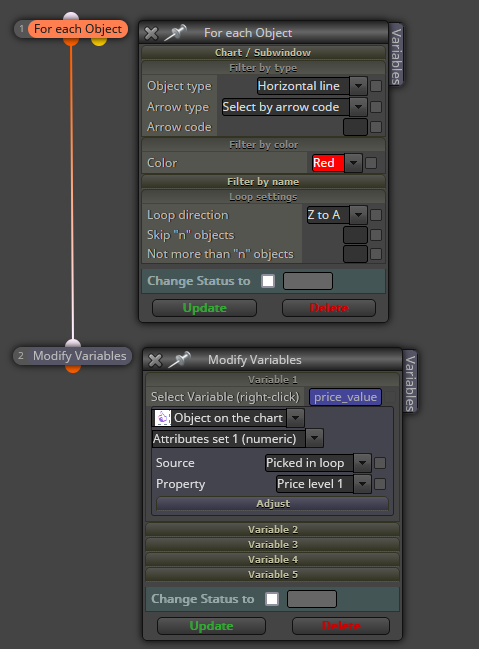The width and height of the screenshot is (479, 649).
Task: Toggle checkbox next to Skip "n" objects
Action: [x=376, y=235]
